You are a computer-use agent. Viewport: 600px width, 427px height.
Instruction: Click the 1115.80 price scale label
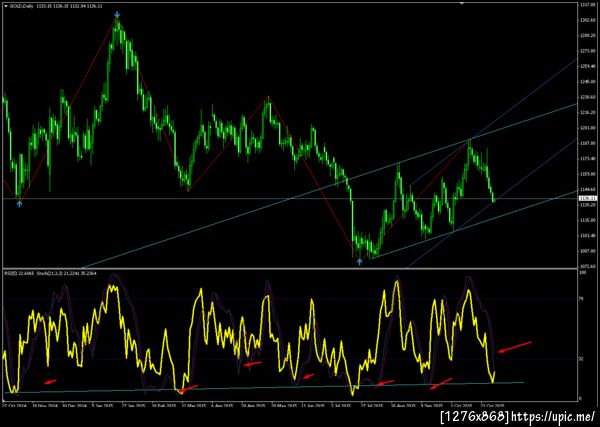point(589,220)
